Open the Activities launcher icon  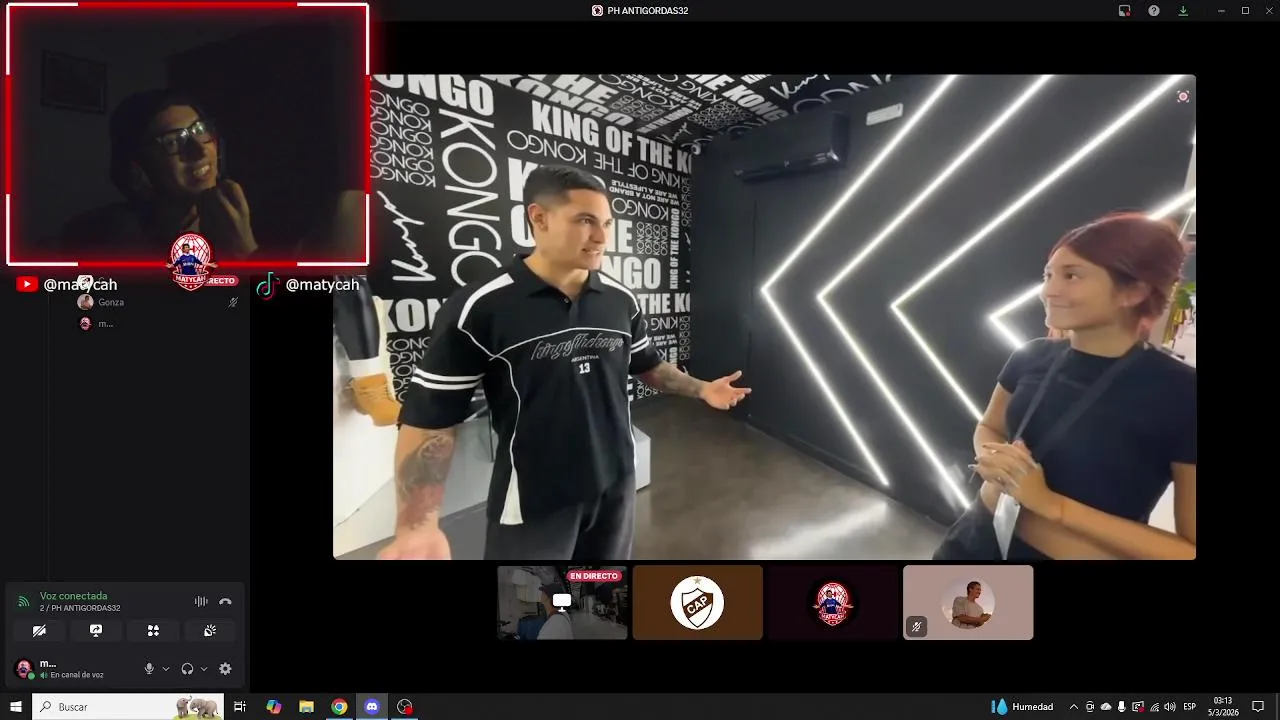[153, 631]
